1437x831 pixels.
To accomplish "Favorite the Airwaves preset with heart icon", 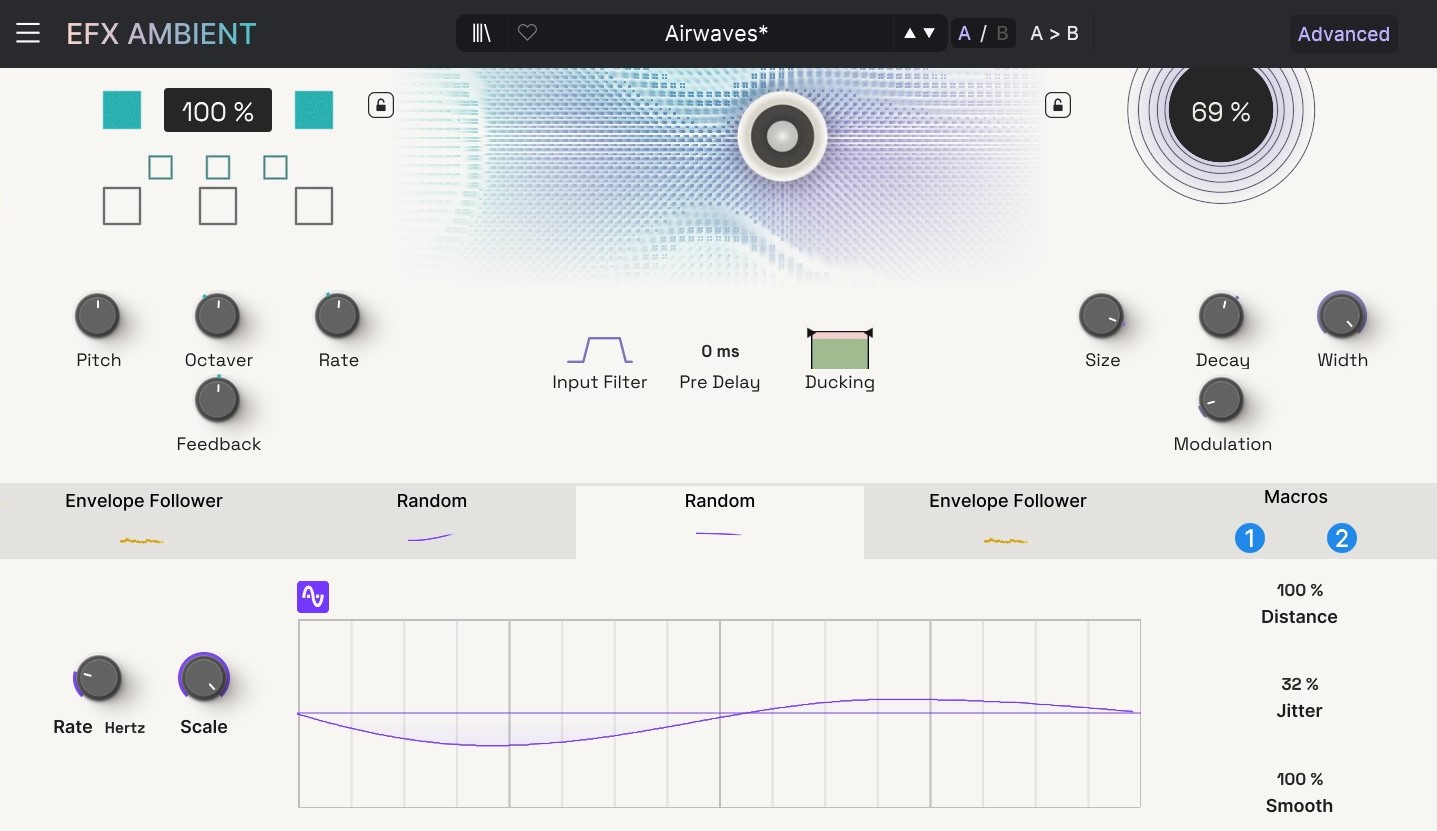I will (527, 33).
